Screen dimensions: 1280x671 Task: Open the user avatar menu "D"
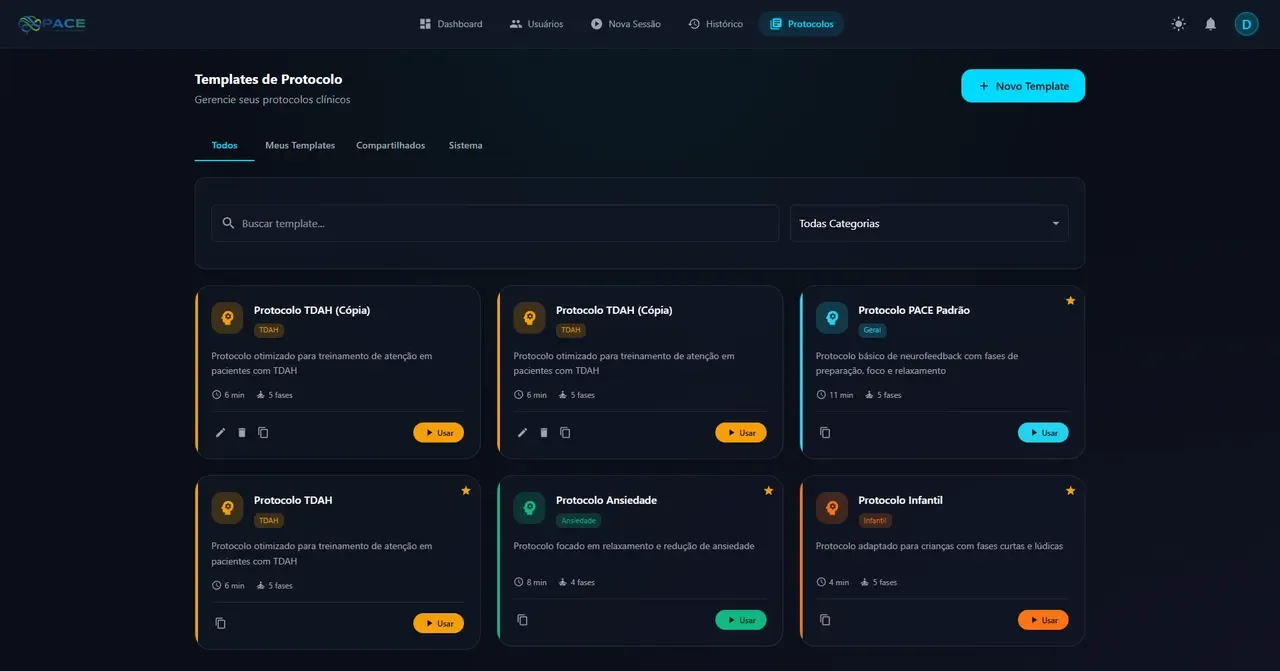tap(1246, 24)
